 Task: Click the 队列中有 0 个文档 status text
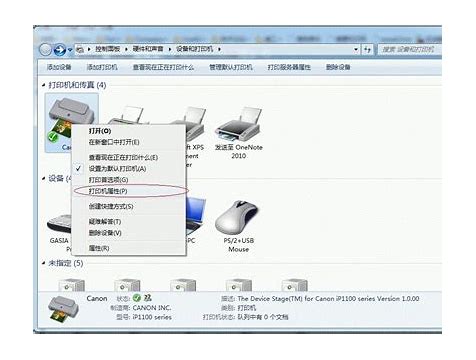tap(263, 317)
